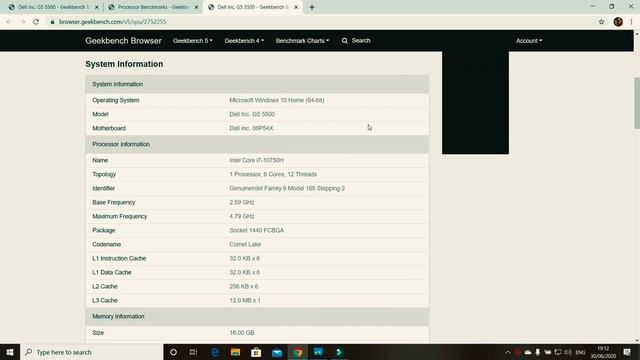Open the Geekbench 4 dropdown menu
Viewport: 640px width, 360px height.
(244, 41)
